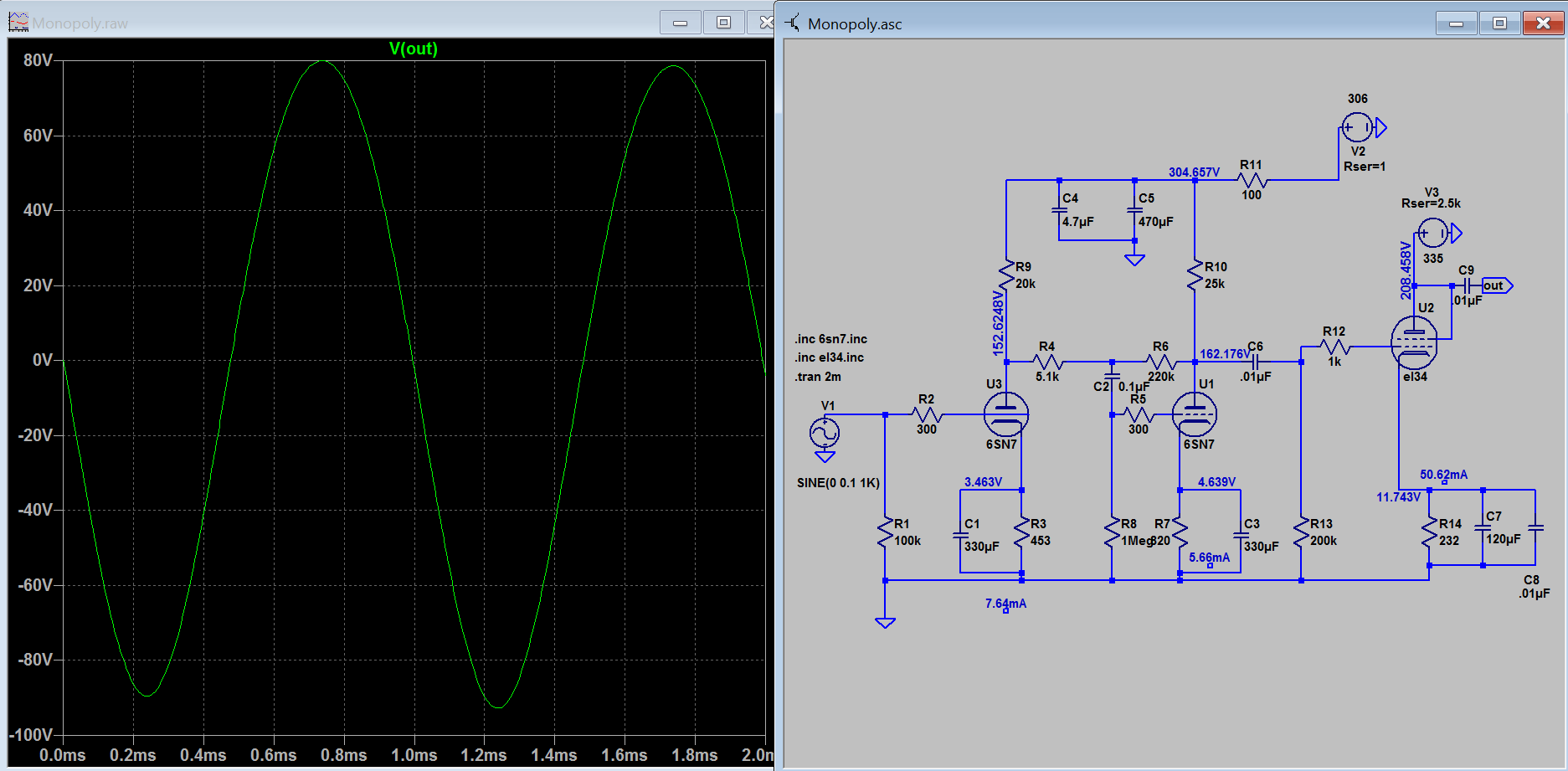Select capacitor C1 330µF symbol

point(960,535)
